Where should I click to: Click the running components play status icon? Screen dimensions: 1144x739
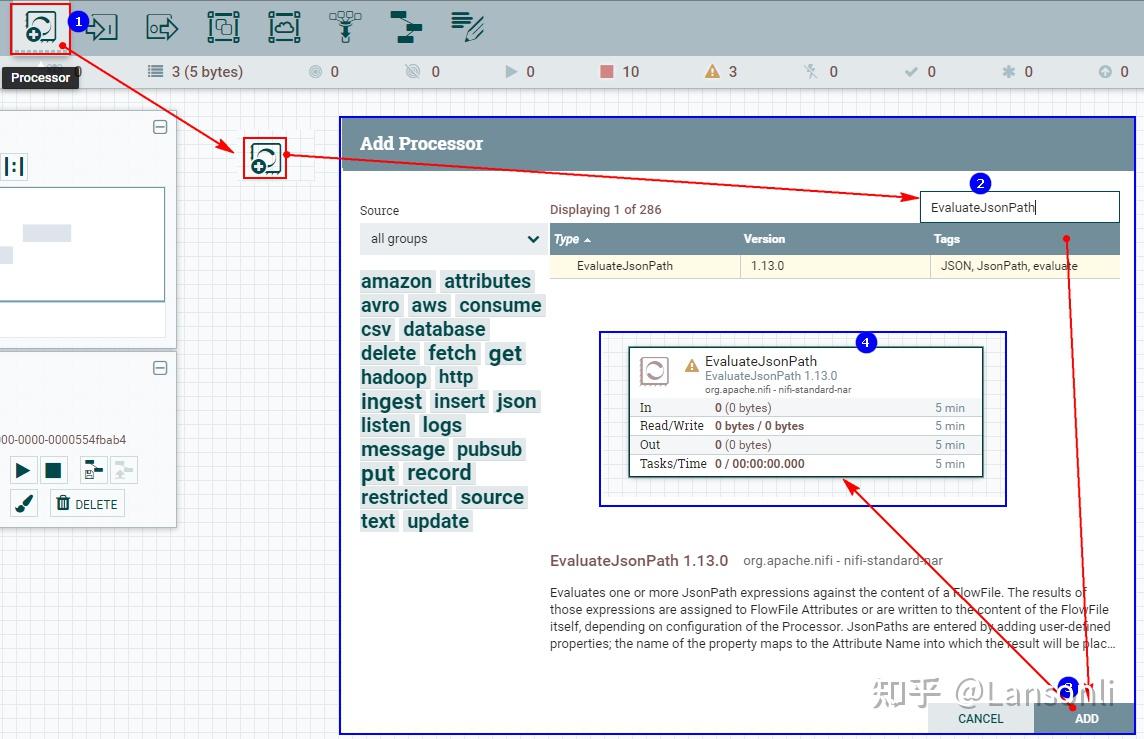(x=511, y=71)
